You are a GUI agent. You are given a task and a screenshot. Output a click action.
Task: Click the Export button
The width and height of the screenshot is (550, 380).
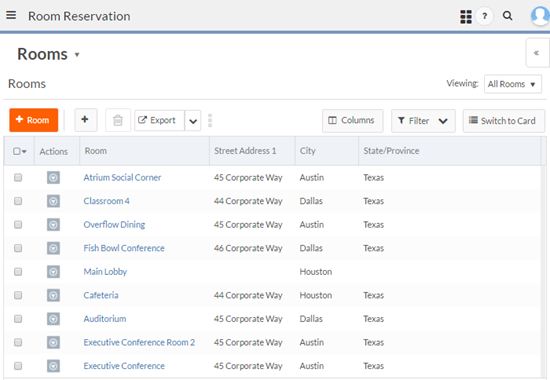tap(160, 121)
